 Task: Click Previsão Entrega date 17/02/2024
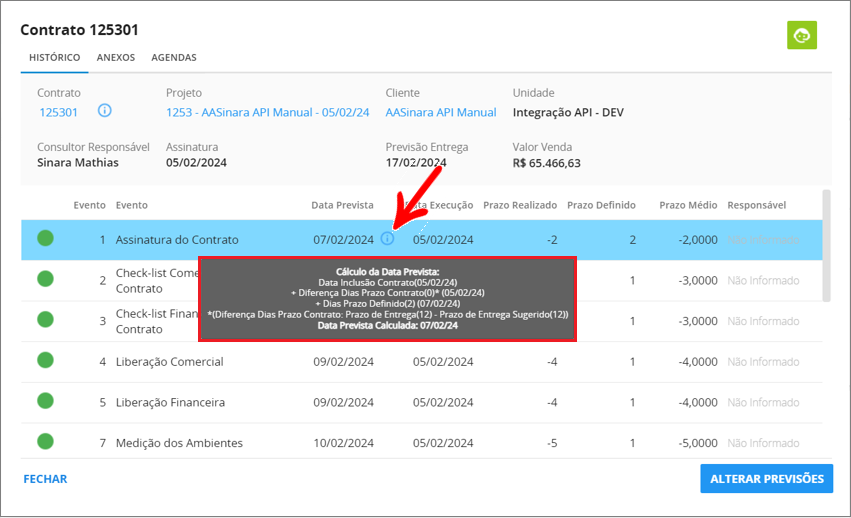pos(416,163)
